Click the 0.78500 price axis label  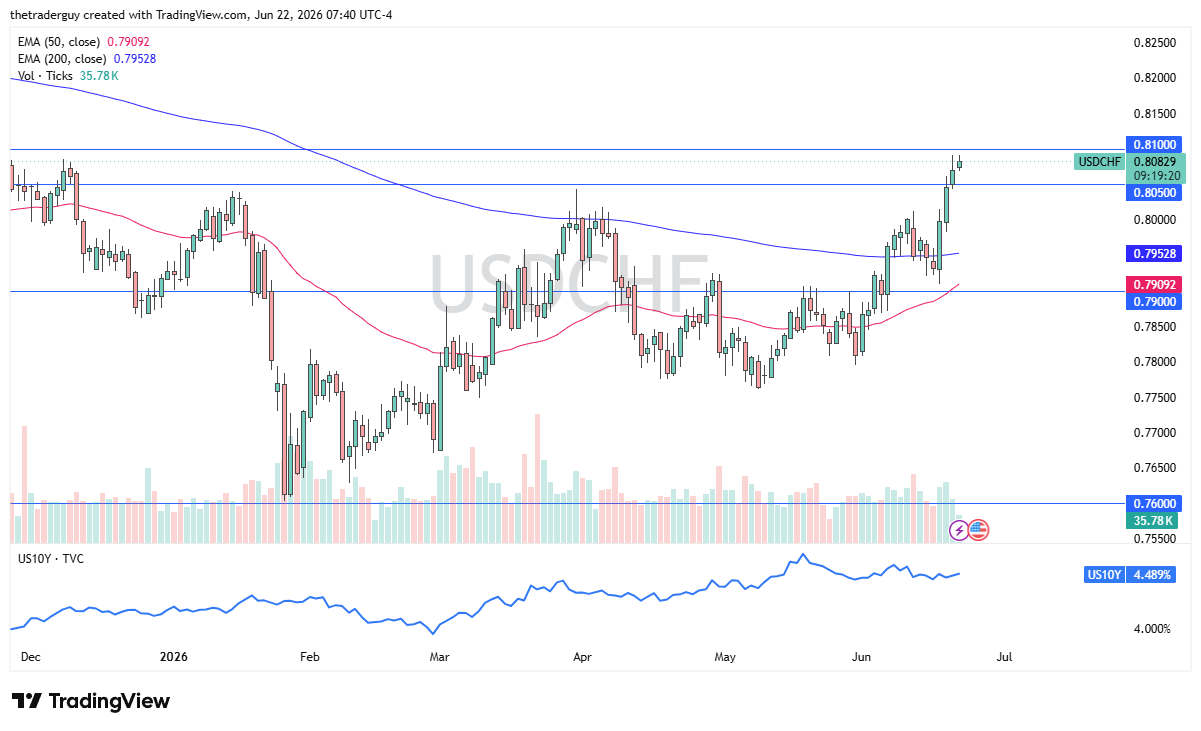(x=1154, y=326)
